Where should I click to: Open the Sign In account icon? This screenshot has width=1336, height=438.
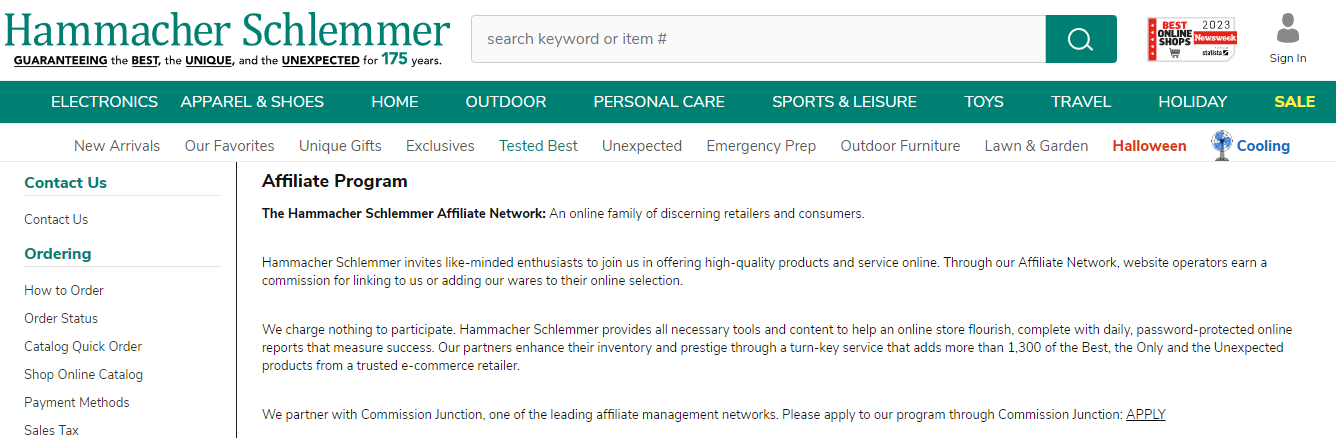pos(1288,37)
